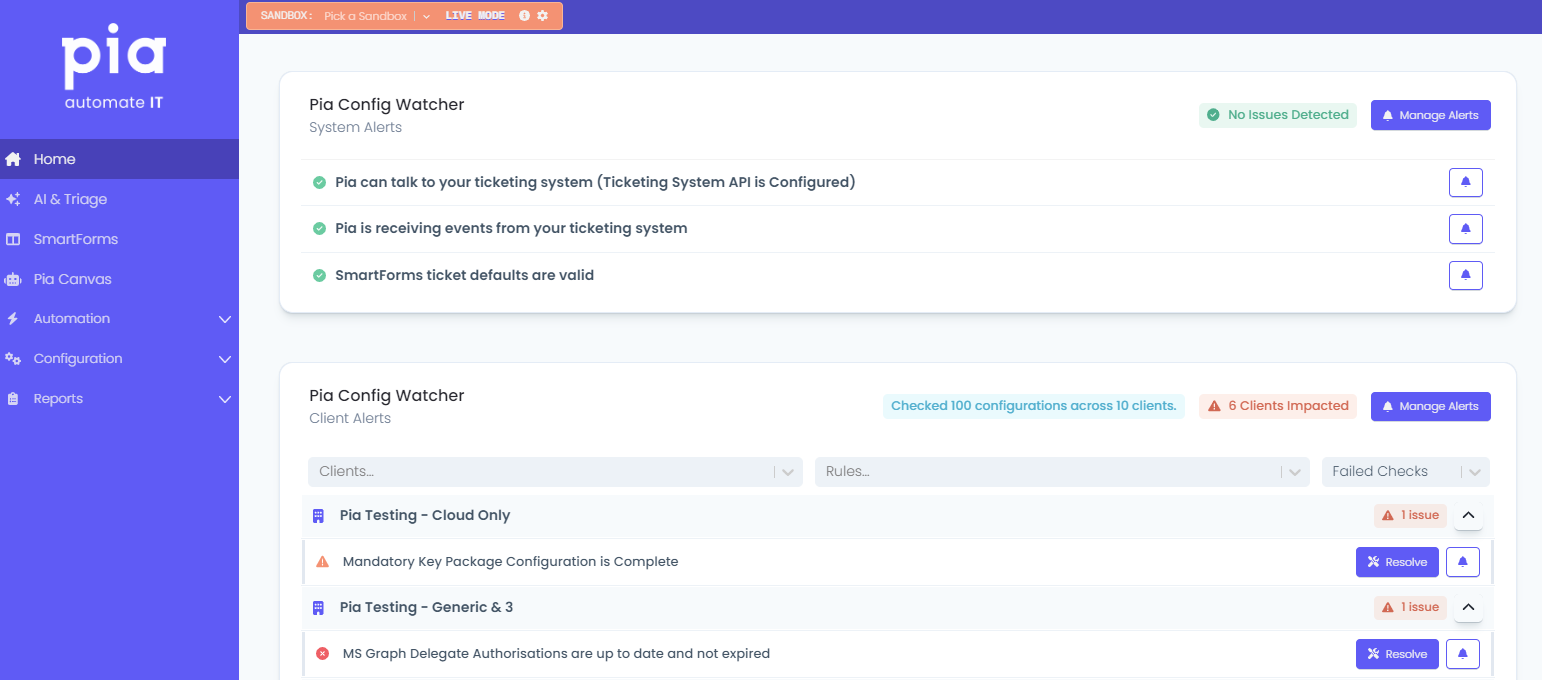
Task: Collapse the Pia Testing - Generic & 3 group
Action: click(x=1468, y=608)
